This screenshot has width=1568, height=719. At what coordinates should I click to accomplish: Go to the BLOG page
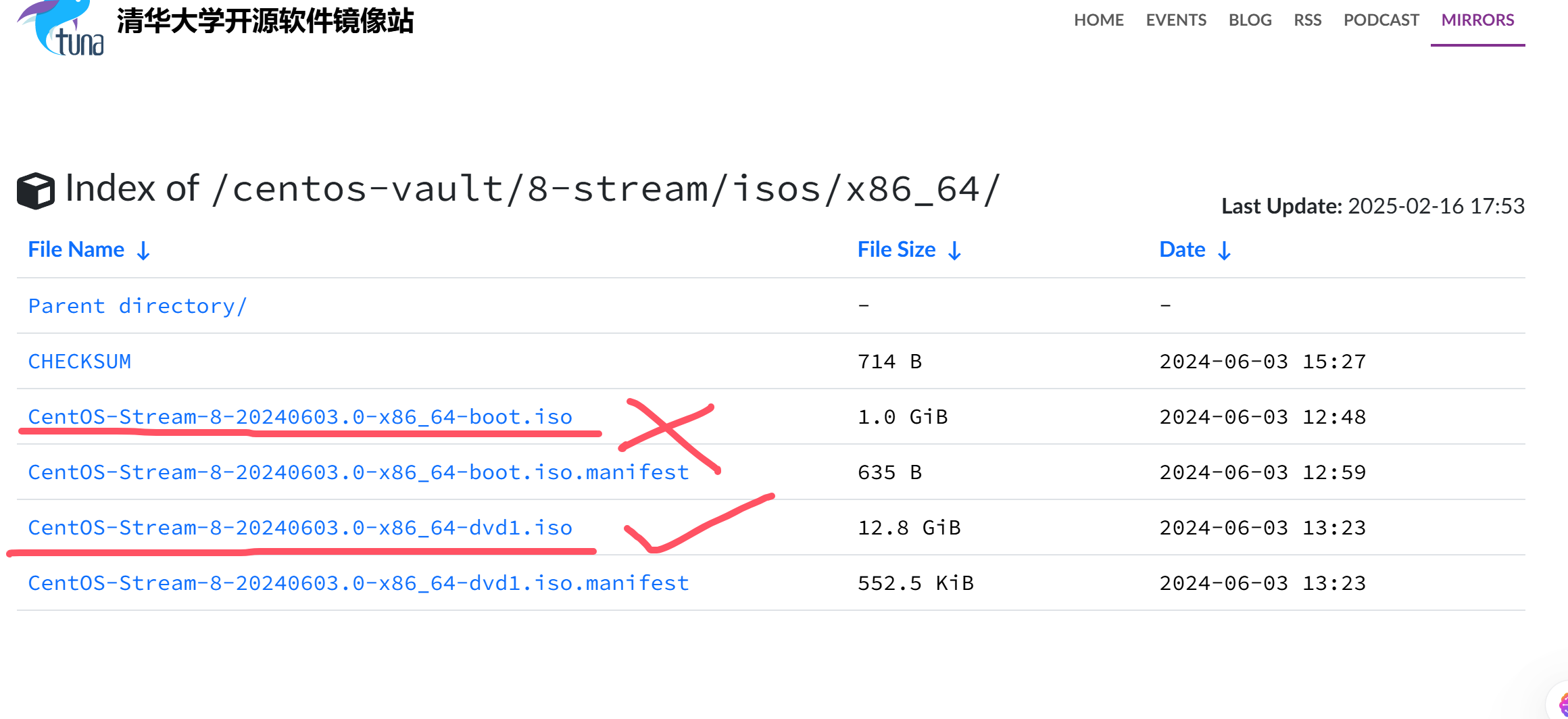pyautogui.click(x=1250, y=20)
